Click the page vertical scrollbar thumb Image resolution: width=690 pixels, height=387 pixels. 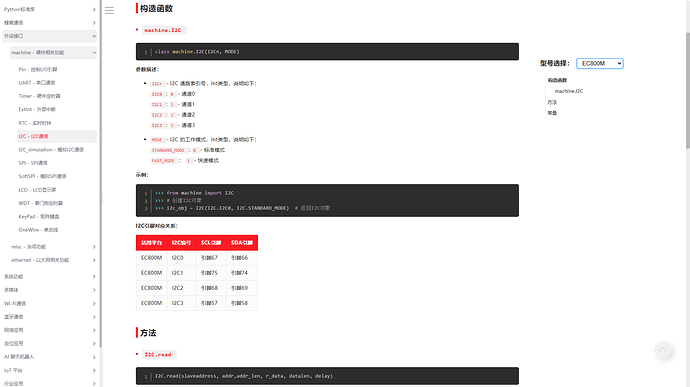click(x=687, y=90)
